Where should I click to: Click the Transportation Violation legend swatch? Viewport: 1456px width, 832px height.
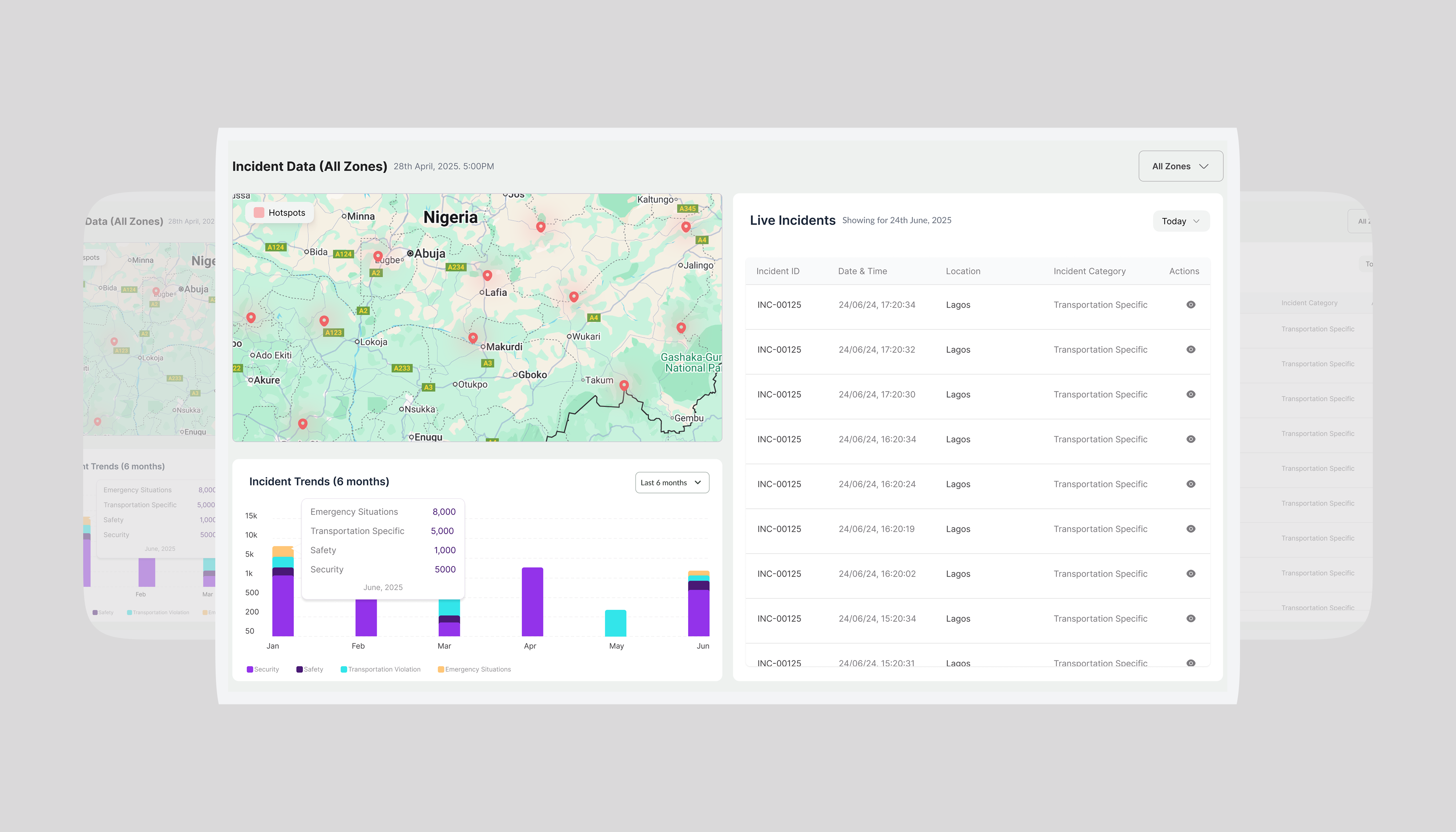point(344,670)
